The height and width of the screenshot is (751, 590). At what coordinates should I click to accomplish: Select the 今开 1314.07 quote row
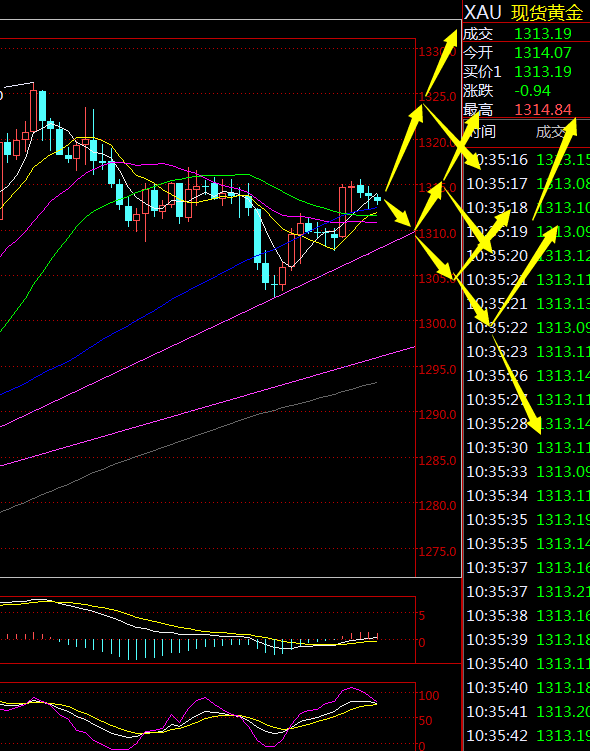(x=526, y=53)
